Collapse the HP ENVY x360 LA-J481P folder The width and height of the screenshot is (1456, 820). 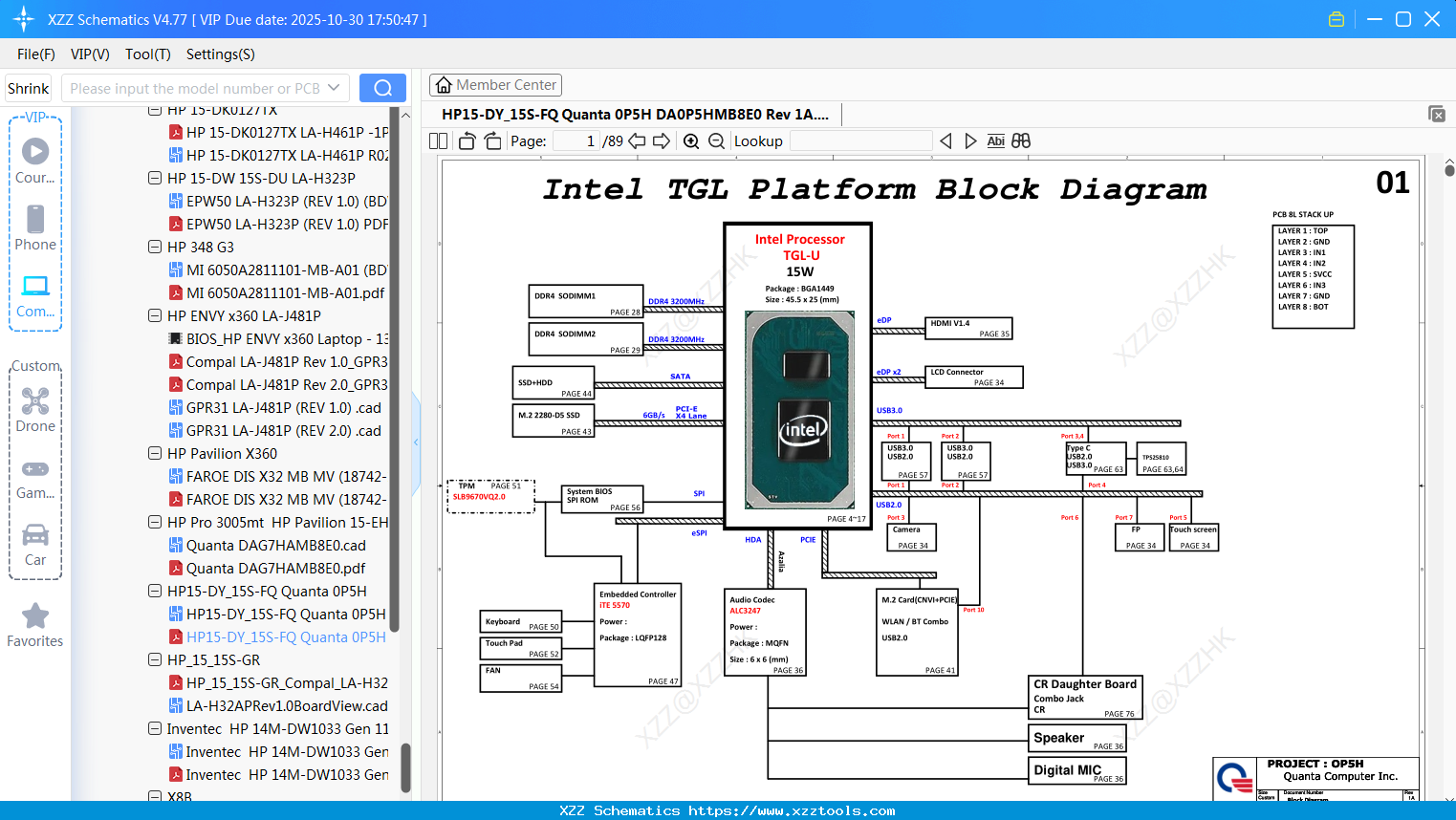[155, 316]
